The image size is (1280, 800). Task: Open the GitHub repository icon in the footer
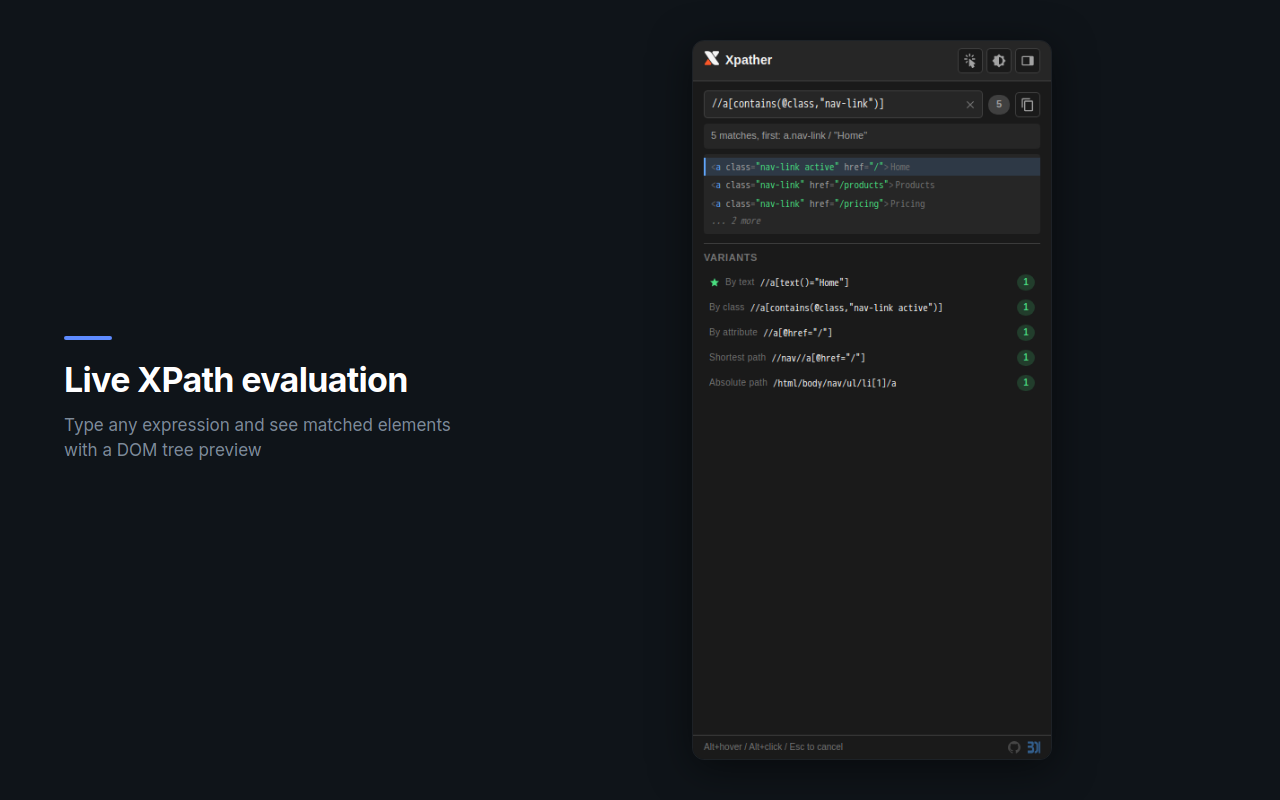click(1014, 747)
